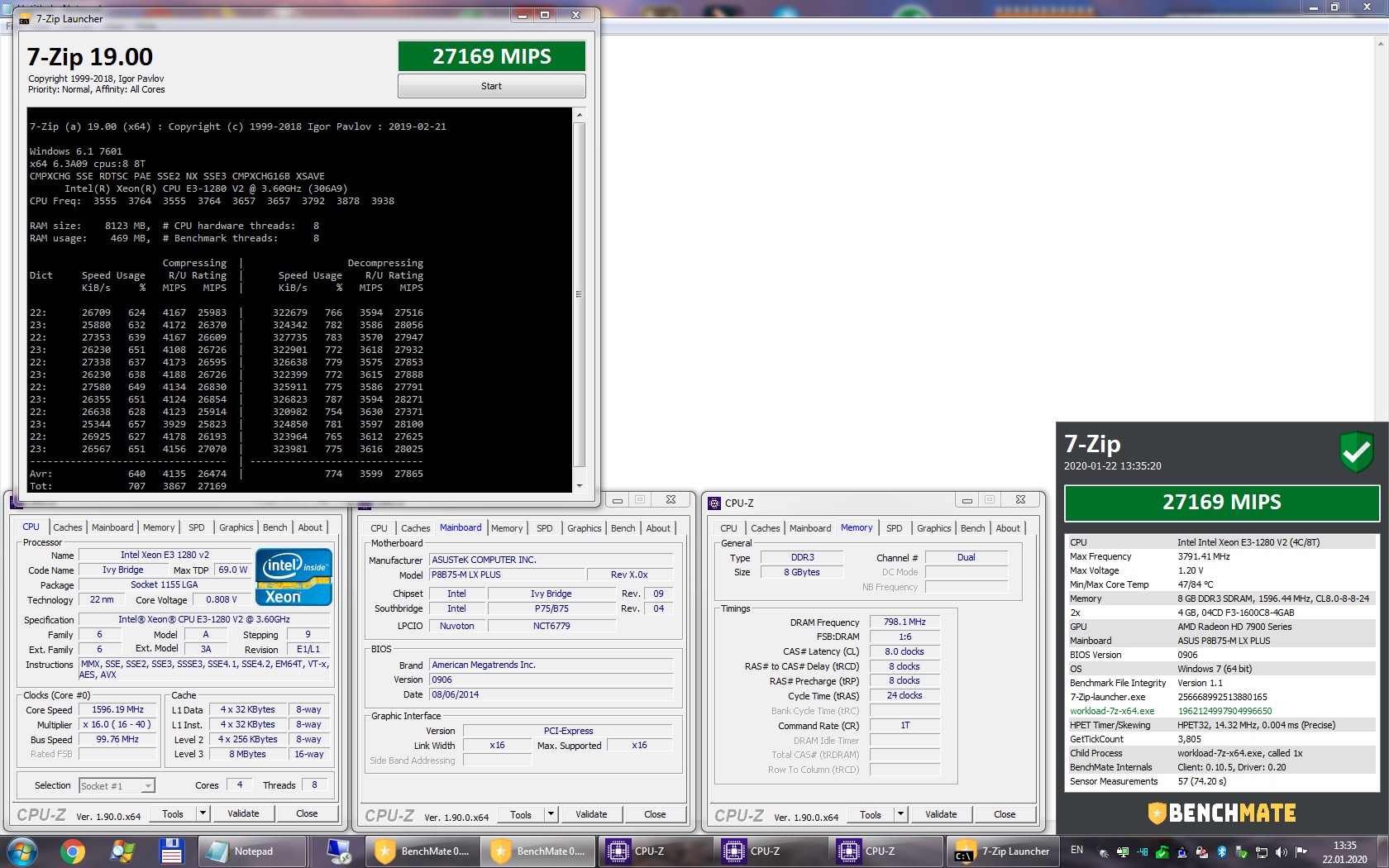1389x868 pixels.
Task: Click the CPU-Z title bar icon in the Memory window
Action: [714, 503]
